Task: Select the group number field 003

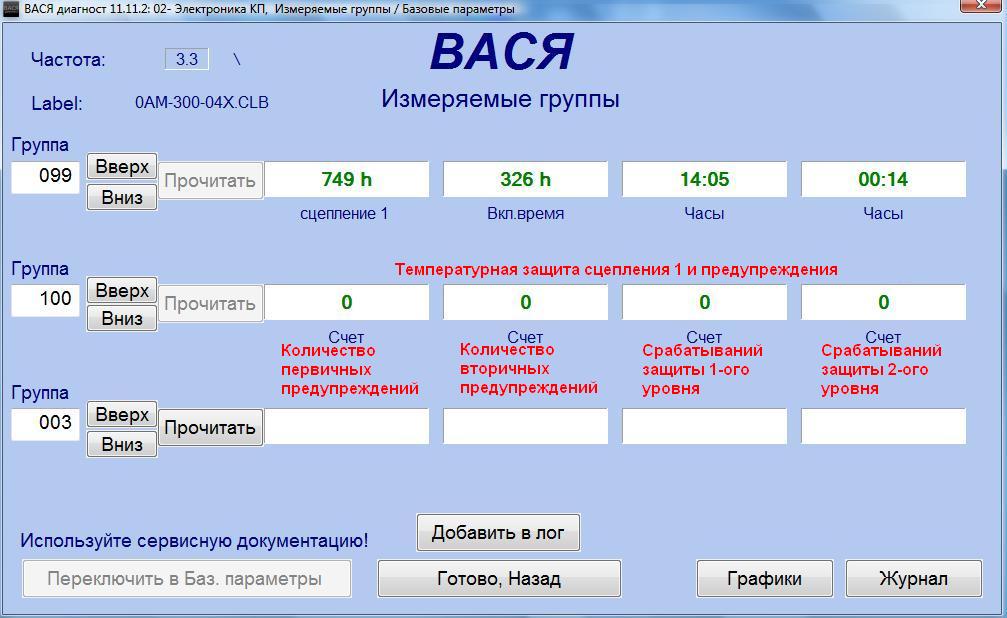Action: pyautogui.click(x=46, y=424)
